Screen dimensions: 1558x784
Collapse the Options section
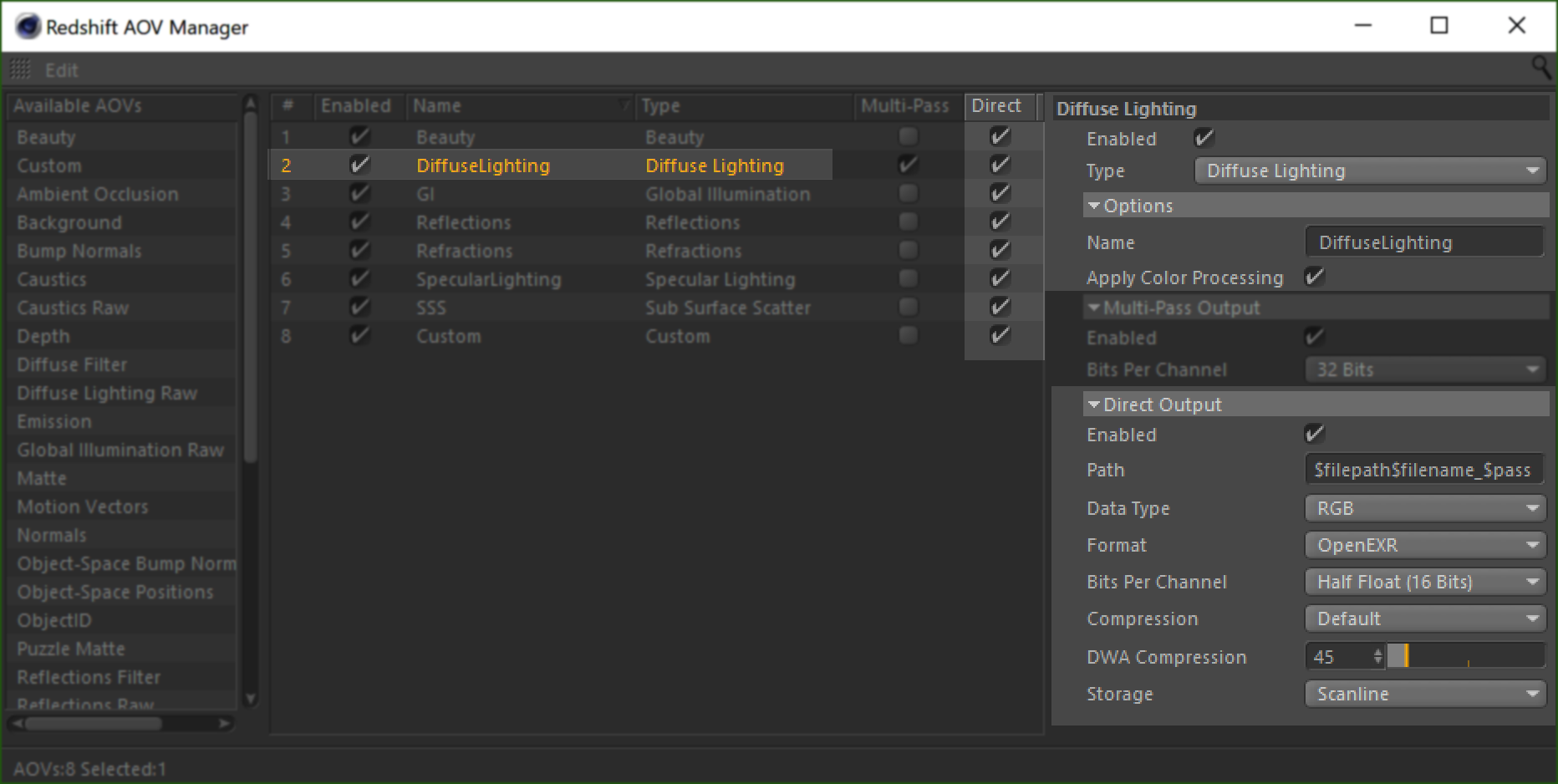point(1093,206)
